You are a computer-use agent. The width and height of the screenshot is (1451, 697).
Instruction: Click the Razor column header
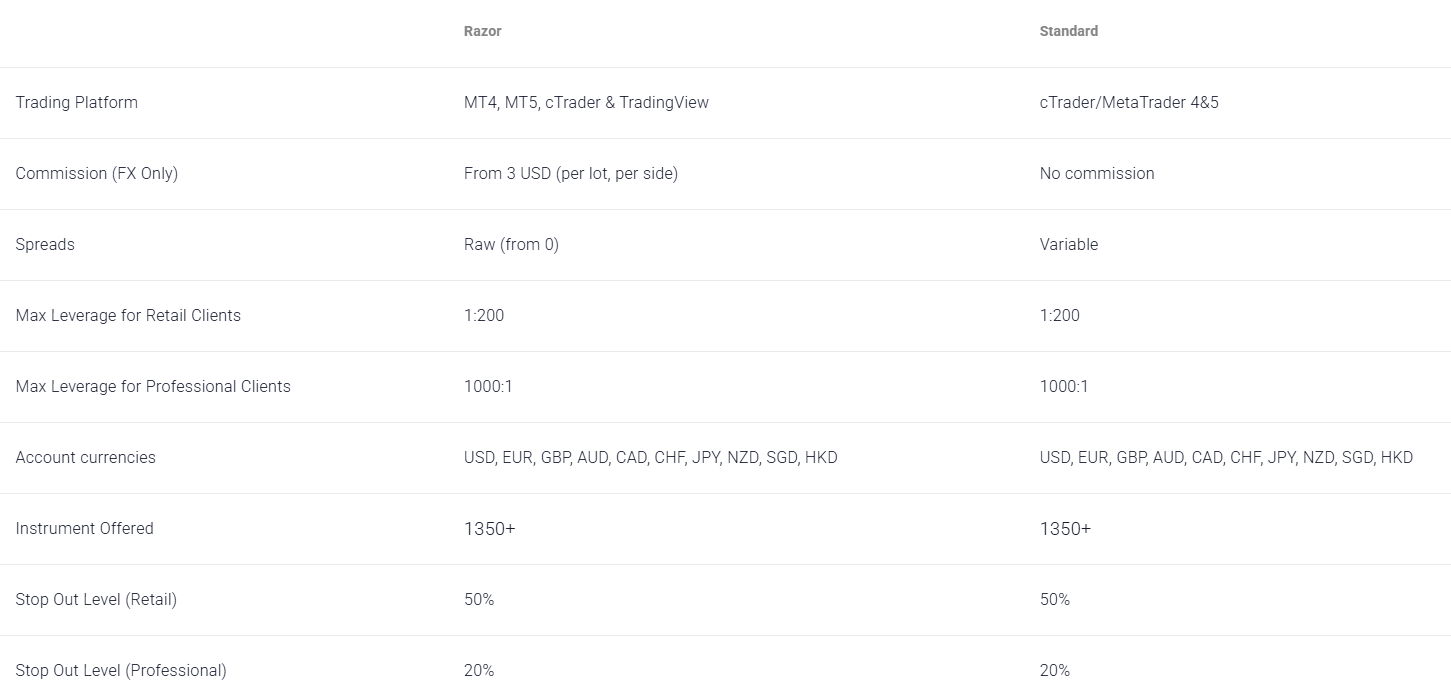(482, 31)
